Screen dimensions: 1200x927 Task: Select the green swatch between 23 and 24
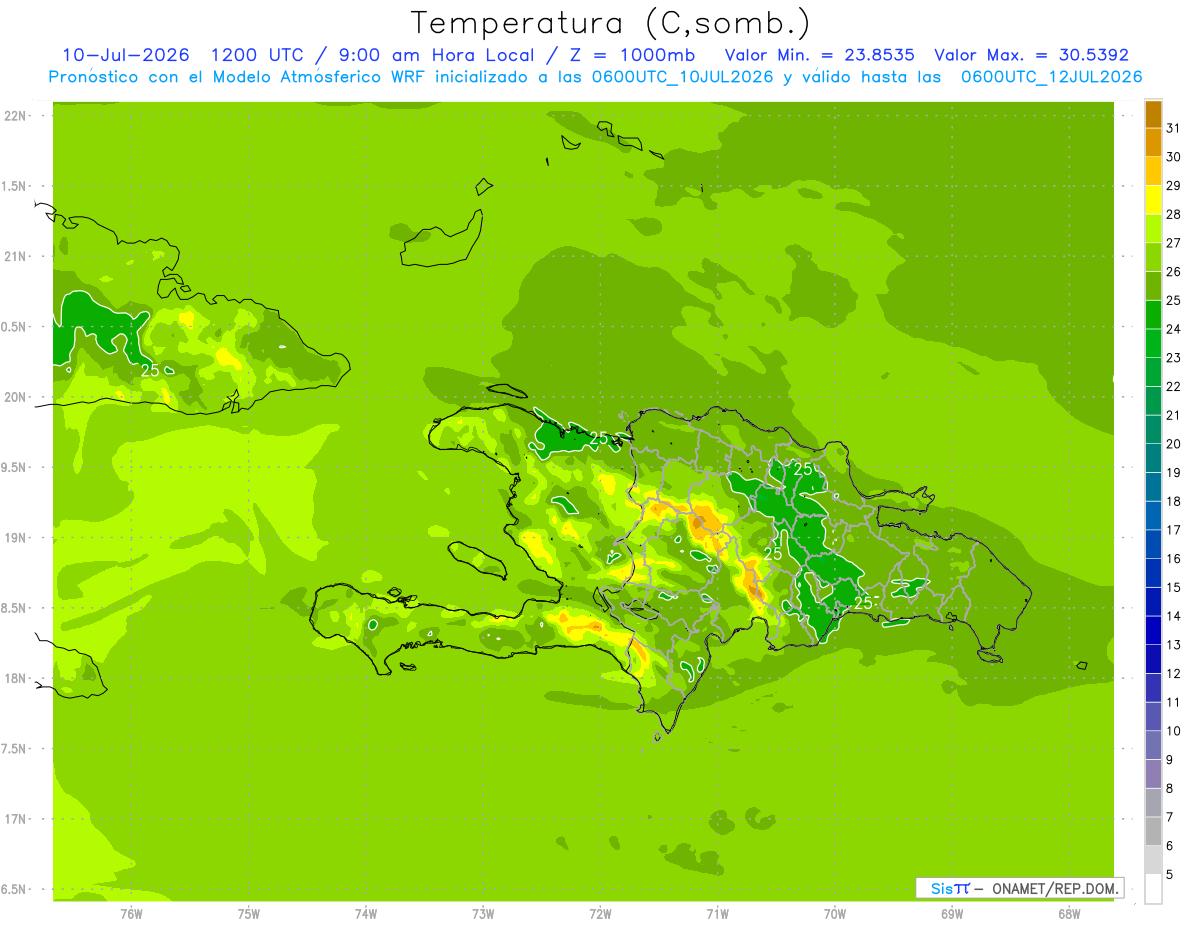point(1153,343)
